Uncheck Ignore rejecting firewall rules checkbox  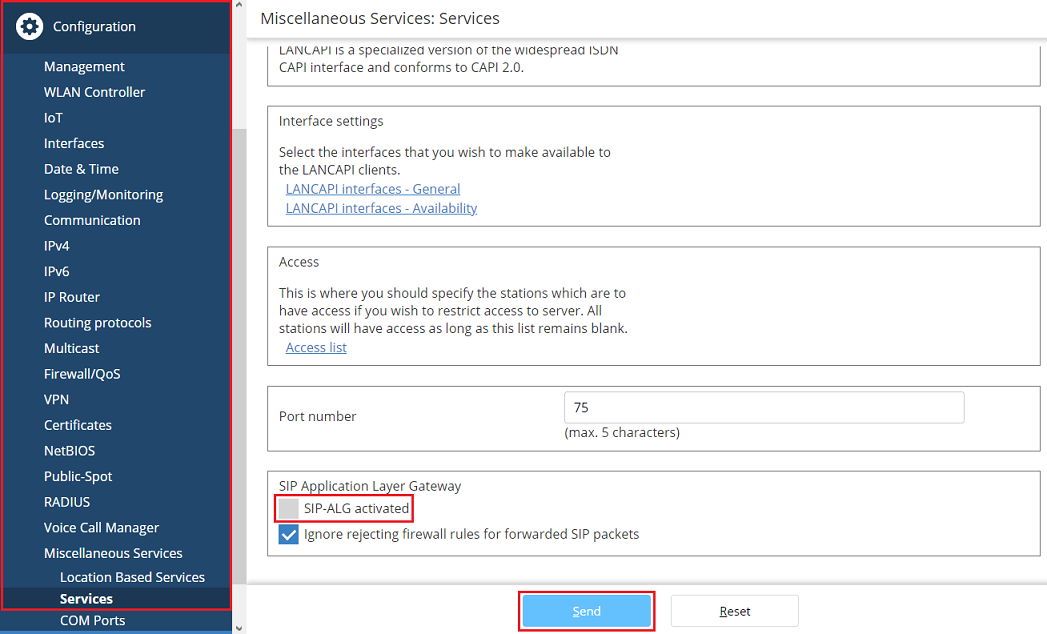tap(289, 535)
